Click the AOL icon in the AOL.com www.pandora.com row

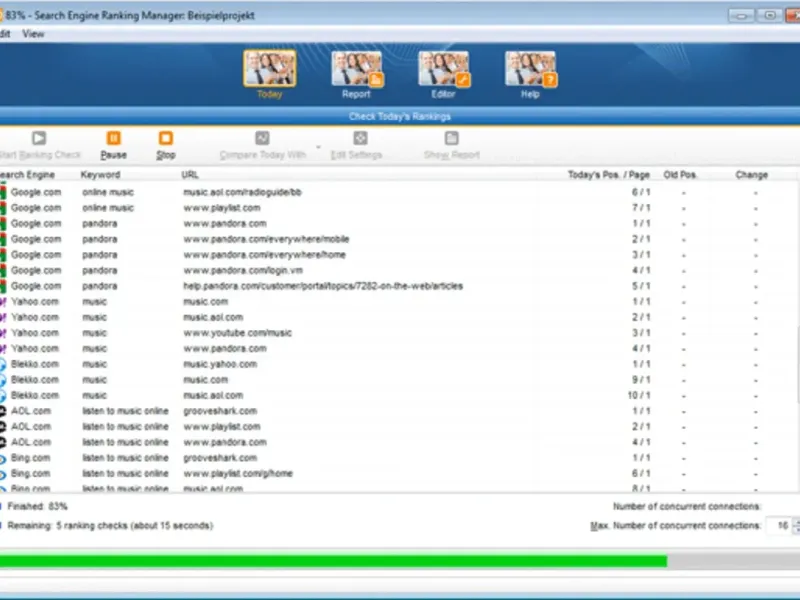3,442
